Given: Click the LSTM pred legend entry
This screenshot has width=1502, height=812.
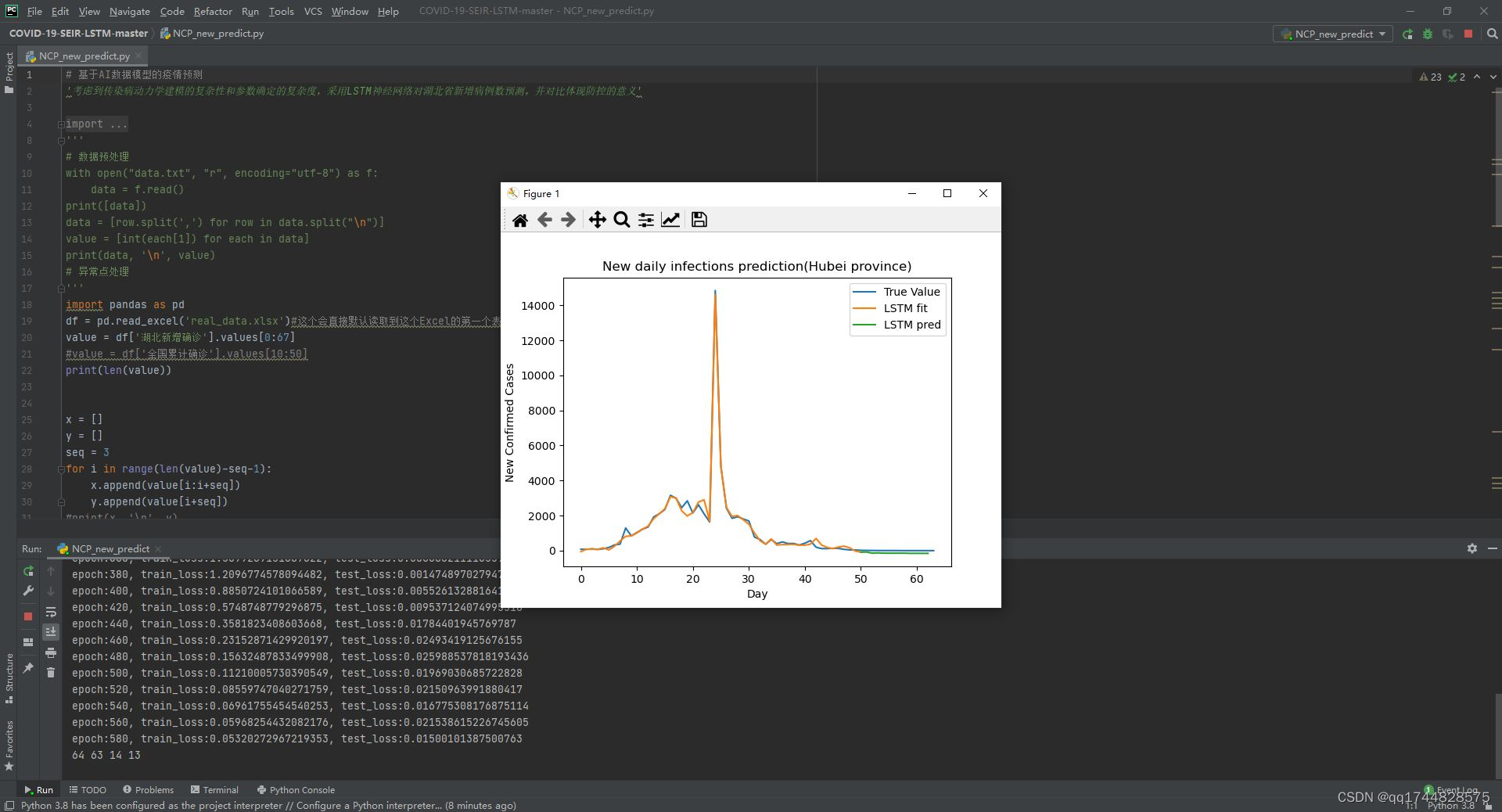Looking at the screenshot, I should 897,325.
